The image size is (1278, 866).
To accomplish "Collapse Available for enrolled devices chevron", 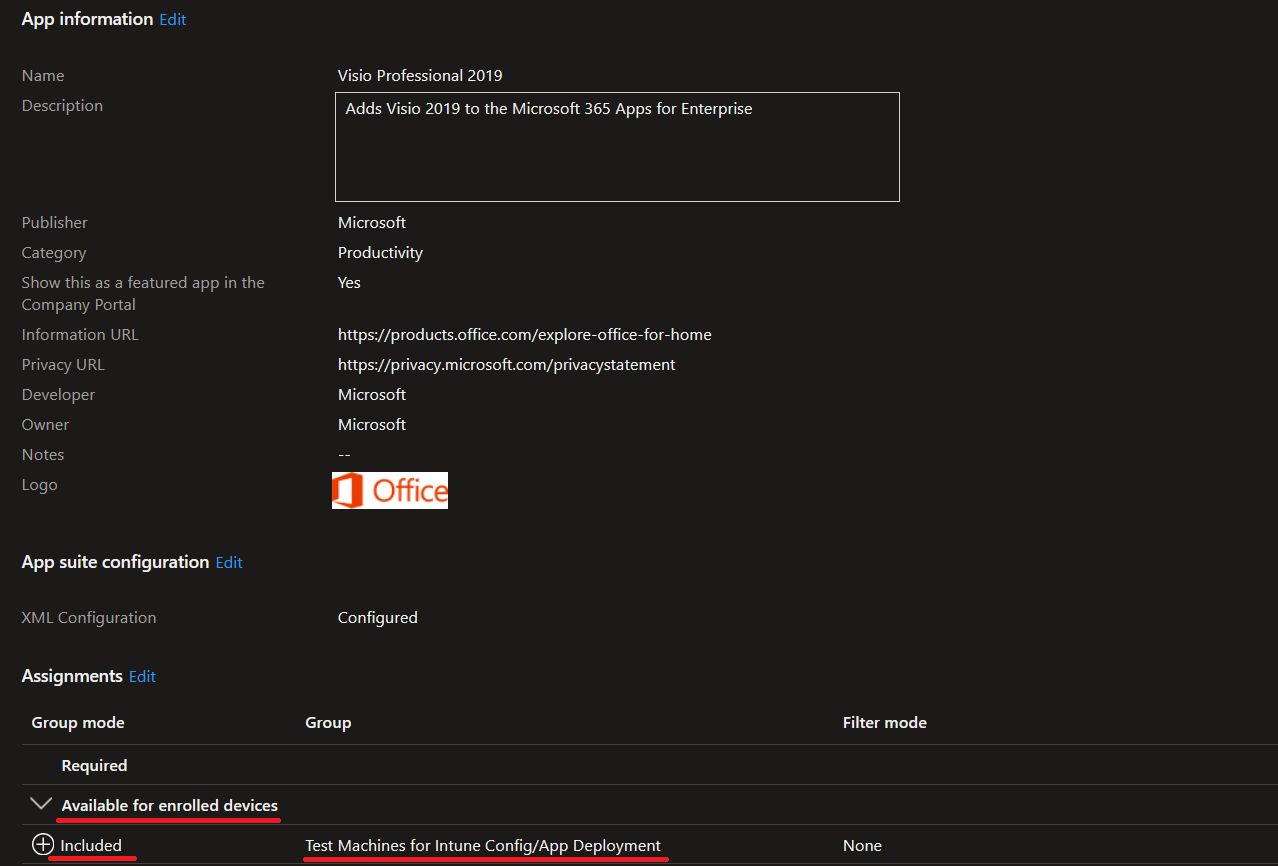I will coord(41,804).
